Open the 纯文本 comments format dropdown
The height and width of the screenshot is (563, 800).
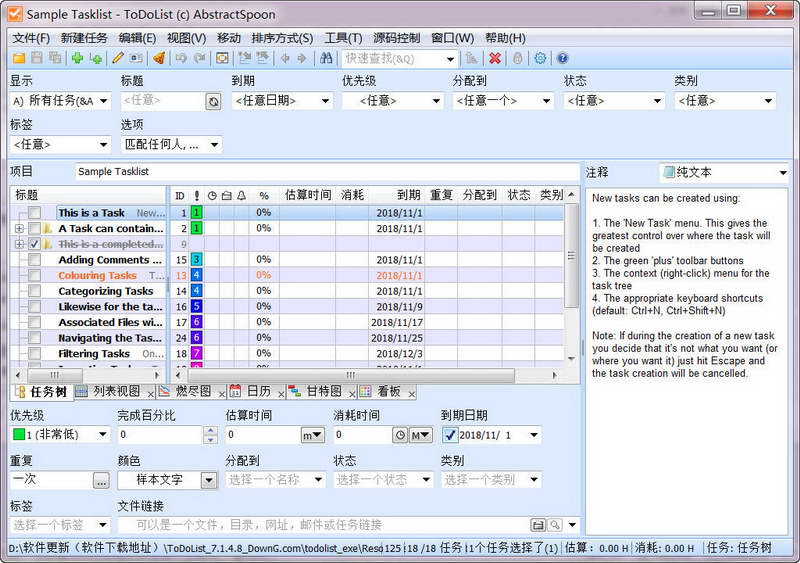point(783,173)
